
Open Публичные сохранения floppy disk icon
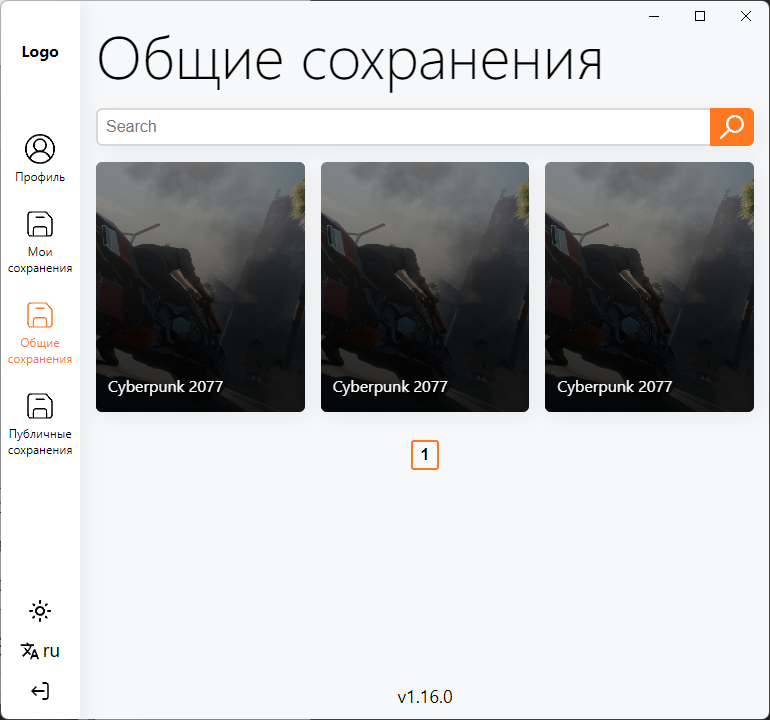pos(40,406)
